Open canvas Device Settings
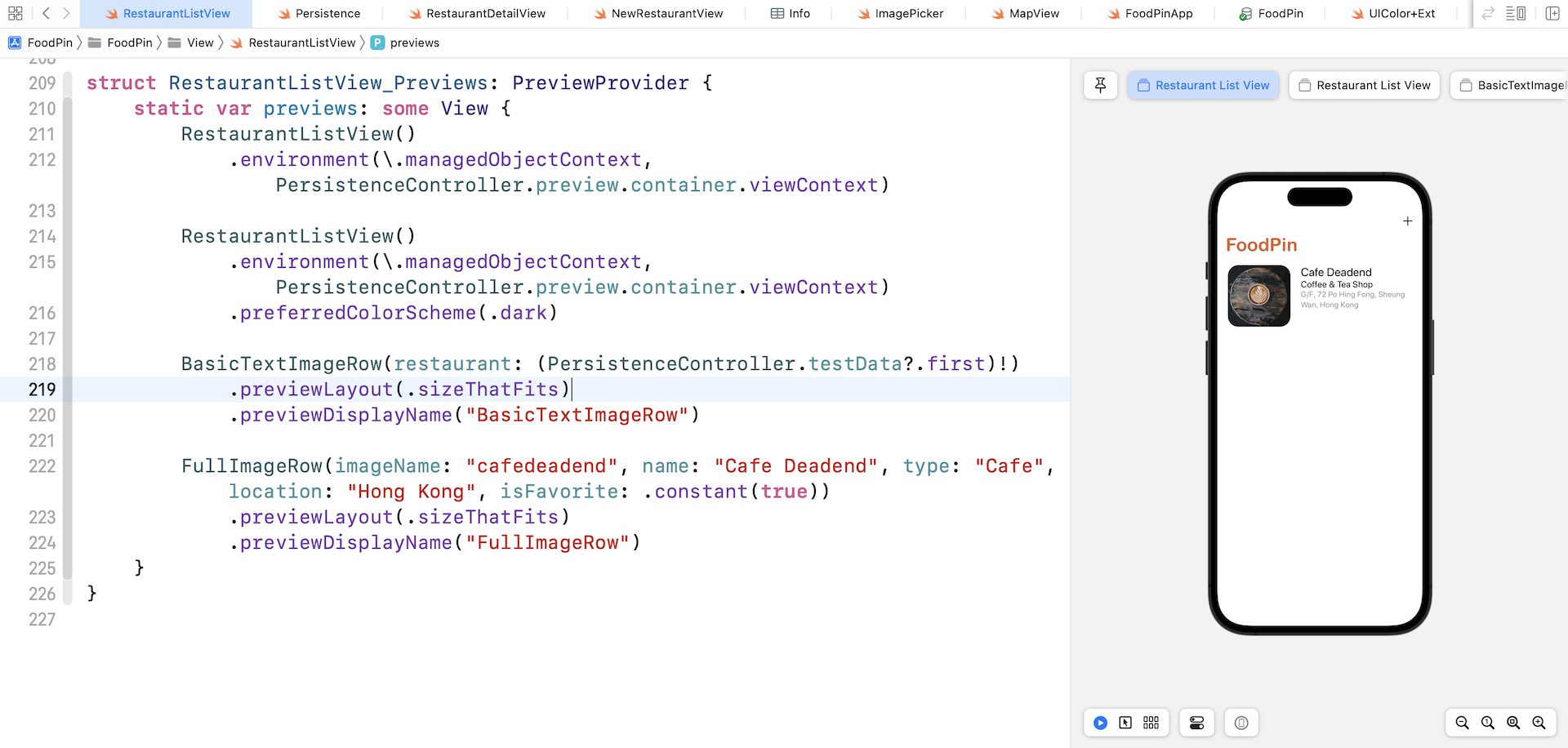This screenshot has height=748, width=1568. pos(1196,723)
